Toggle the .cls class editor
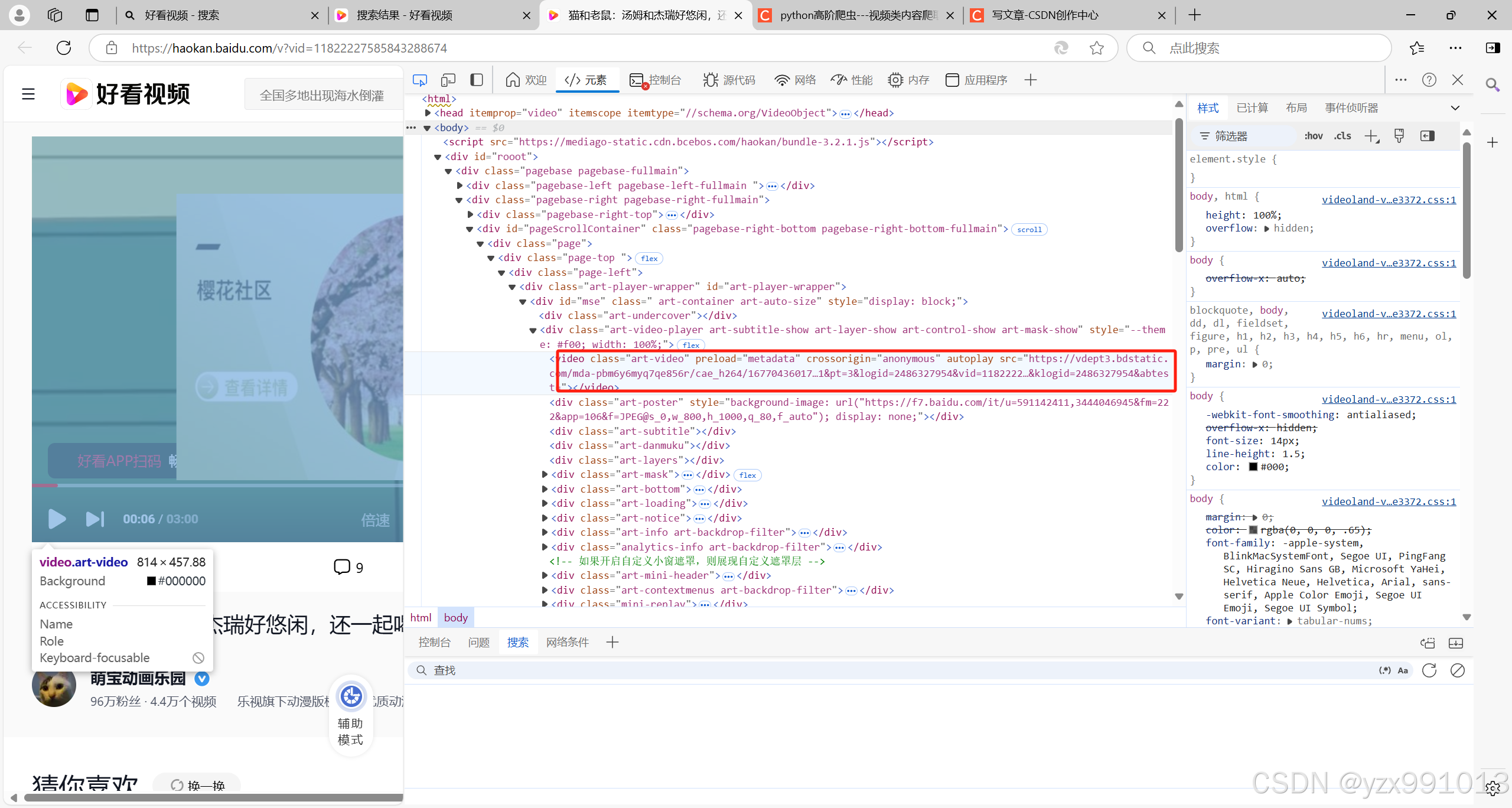The image size is (1512, 808). click(x=1342, y=136)
